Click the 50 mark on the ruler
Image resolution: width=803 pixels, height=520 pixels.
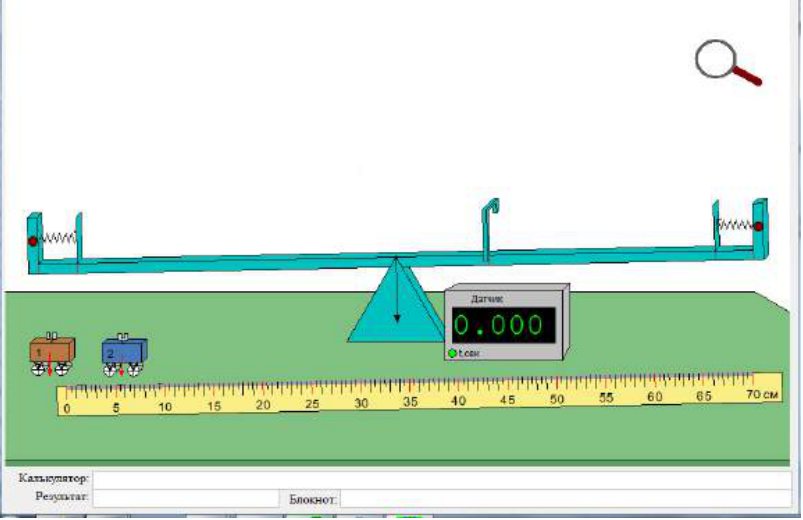tap(557, 399)
